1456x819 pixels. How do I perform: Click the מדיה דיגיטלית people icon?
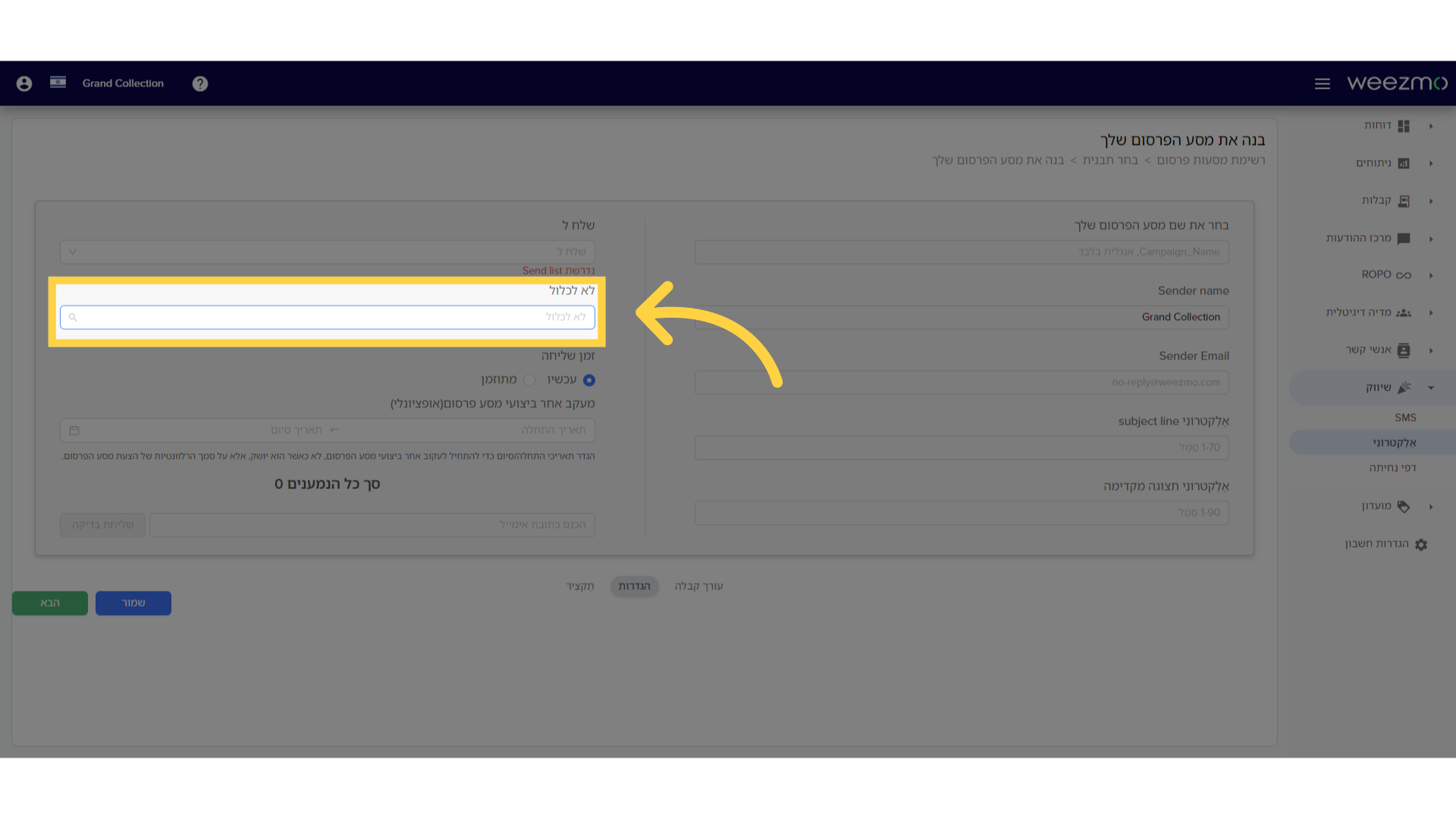(1404, 312)
